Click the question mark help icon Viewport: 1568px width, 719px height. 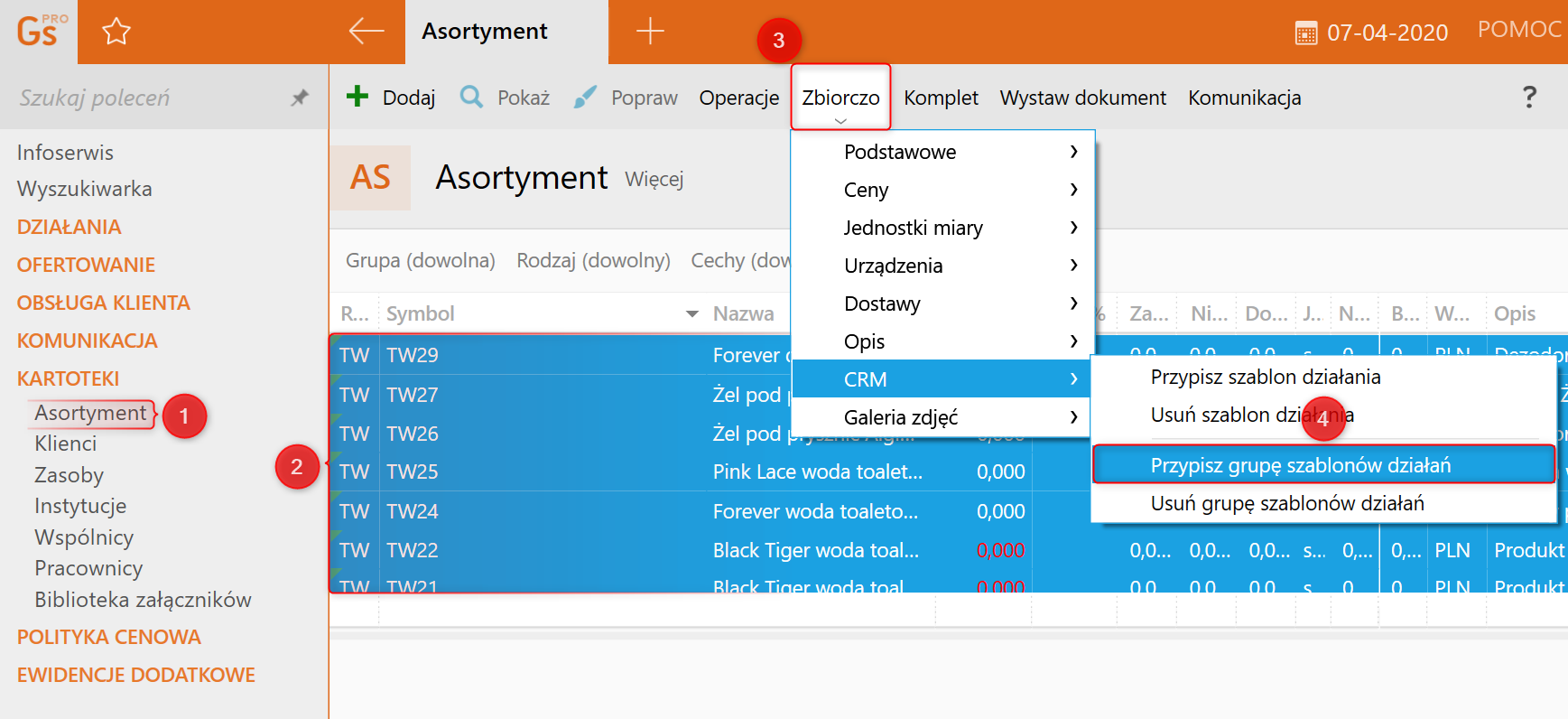pyautogui.click(x=1529, y=97)
